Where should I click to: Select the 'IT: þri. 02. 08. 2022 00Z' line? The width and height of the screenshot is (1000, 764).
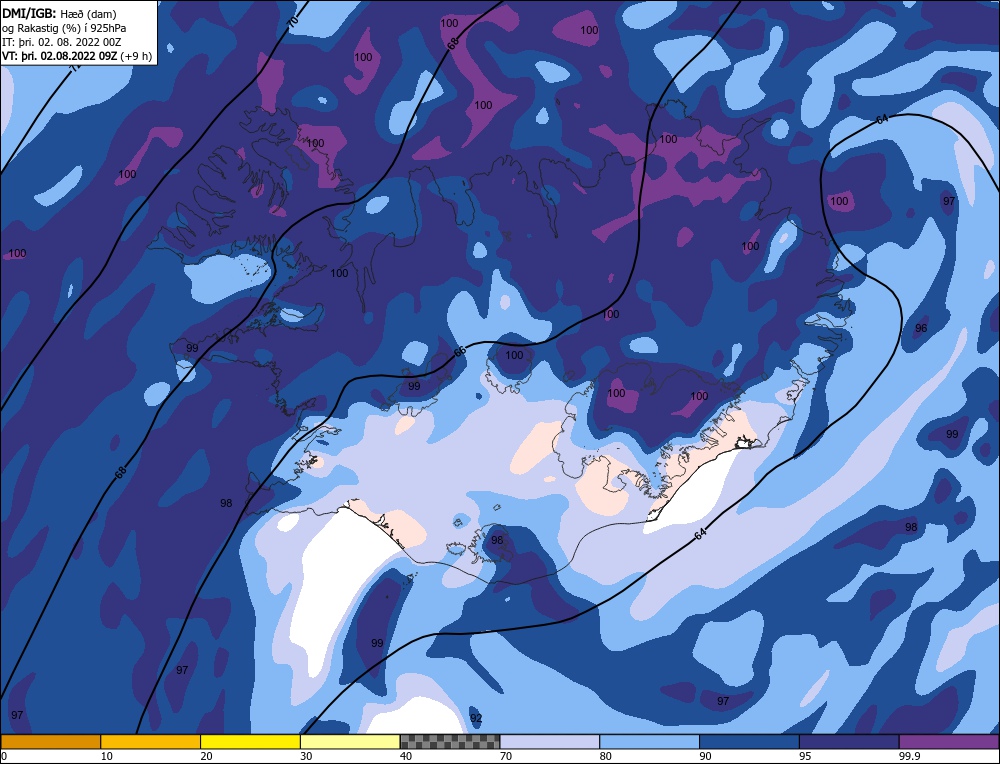pos(61,42)
